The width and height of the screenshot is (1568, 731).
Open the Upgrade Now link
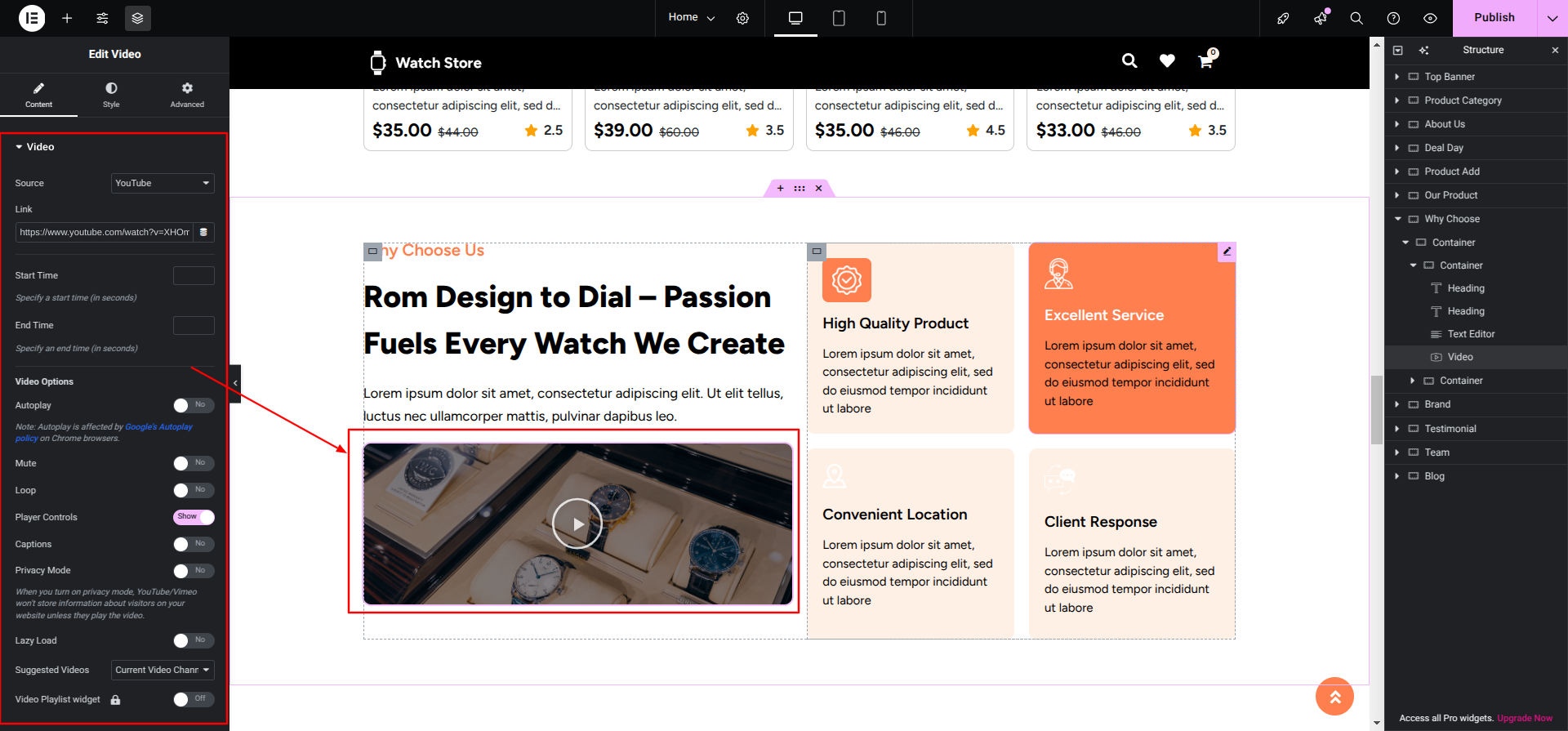pyautogui.click(x=1524, y=718)
